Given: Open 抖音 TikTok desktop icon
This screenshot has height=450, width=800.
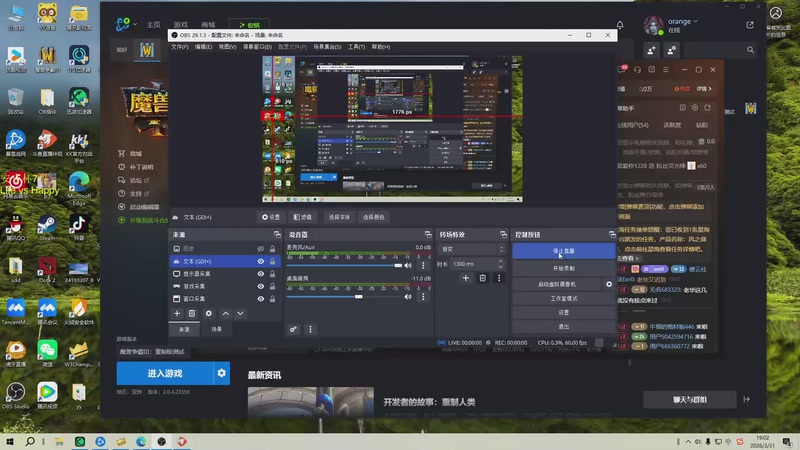Looking at the screenshot, I should point(79,227).
